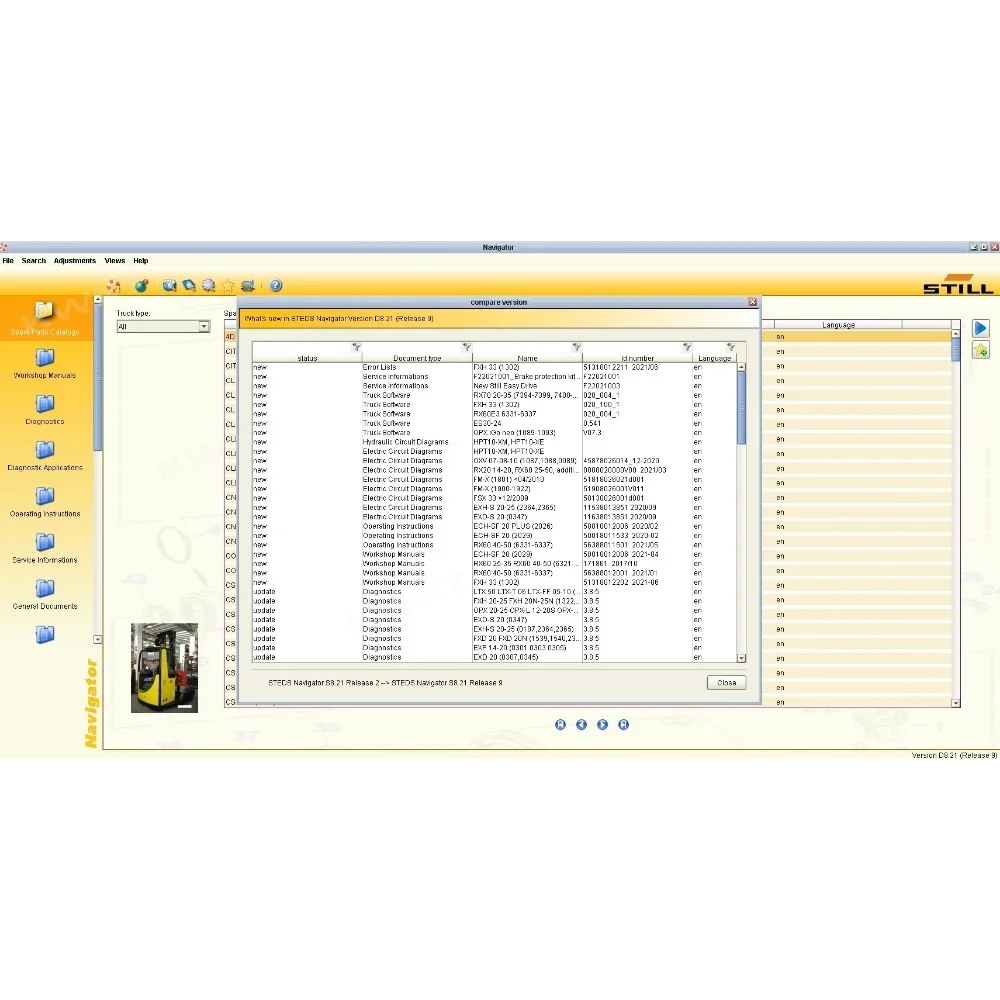
Task: Click the dialog table scroll up arrow
Action: pos(741,367)
